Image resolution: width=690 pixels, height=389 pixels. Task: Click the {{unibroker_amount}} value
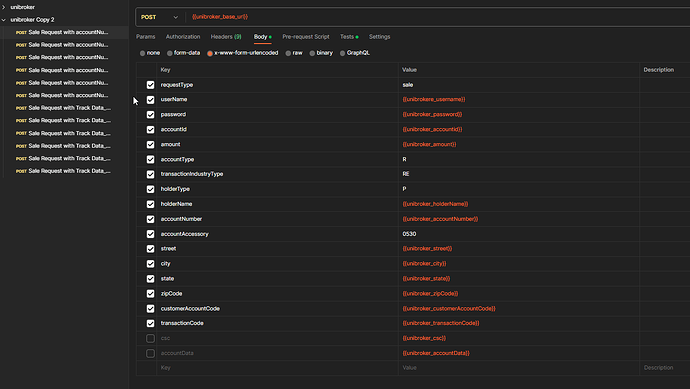click(x=429, y=144)
